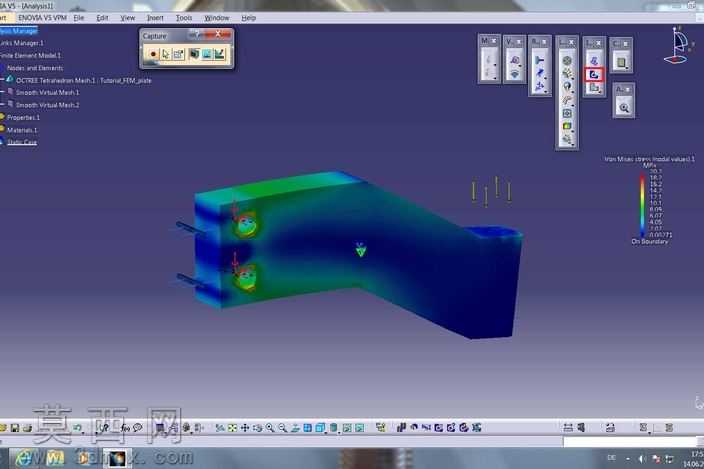Switch Capture toolbar to Pixel mode
This screenshot has width=704, height=469.
207,54
